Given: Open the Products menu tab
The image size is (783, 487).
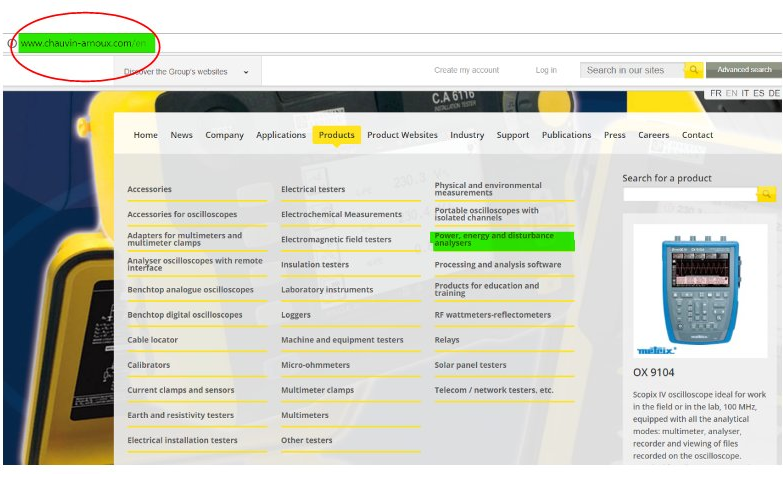Looking at the screenshot, I should (336, 135).
